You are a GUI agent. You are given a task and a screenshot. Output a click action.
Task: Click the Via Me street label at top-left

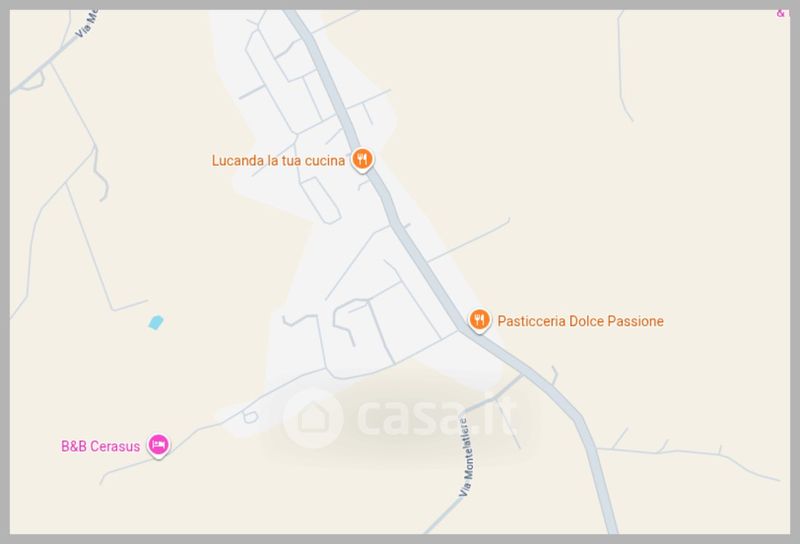coord(87,24)
